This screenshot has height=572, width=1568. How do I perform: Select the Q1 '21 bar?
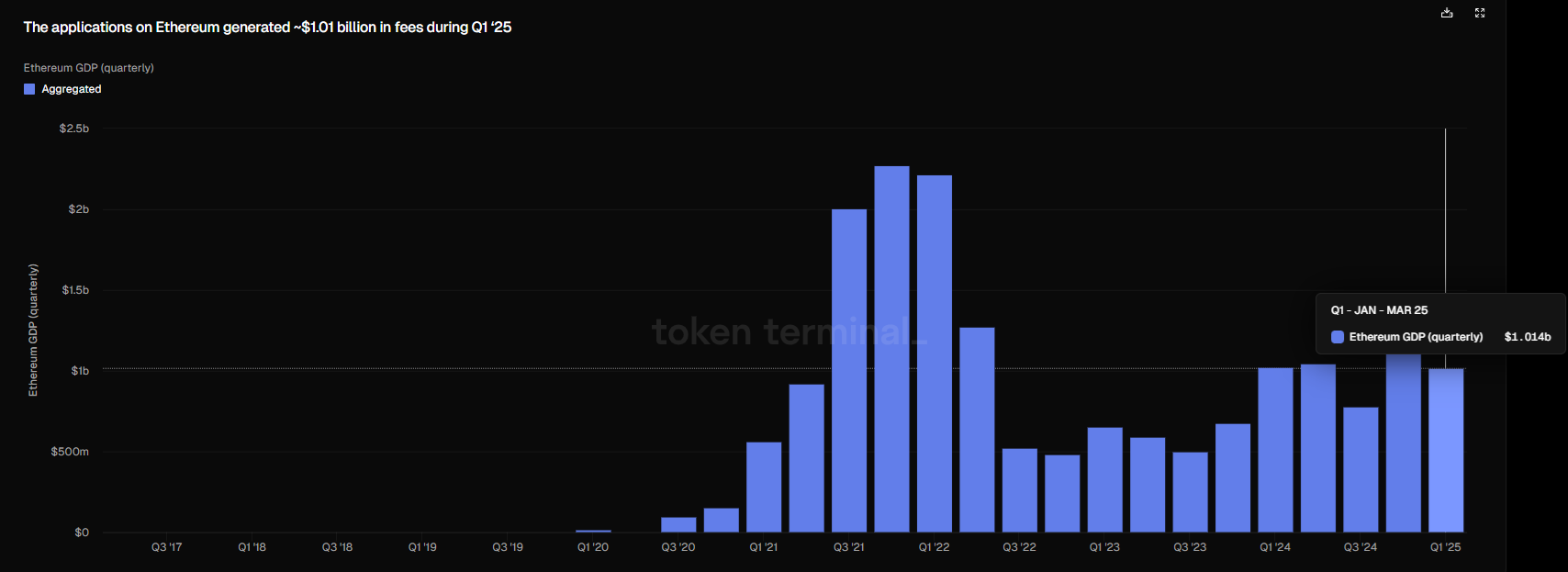pos(764,488)
